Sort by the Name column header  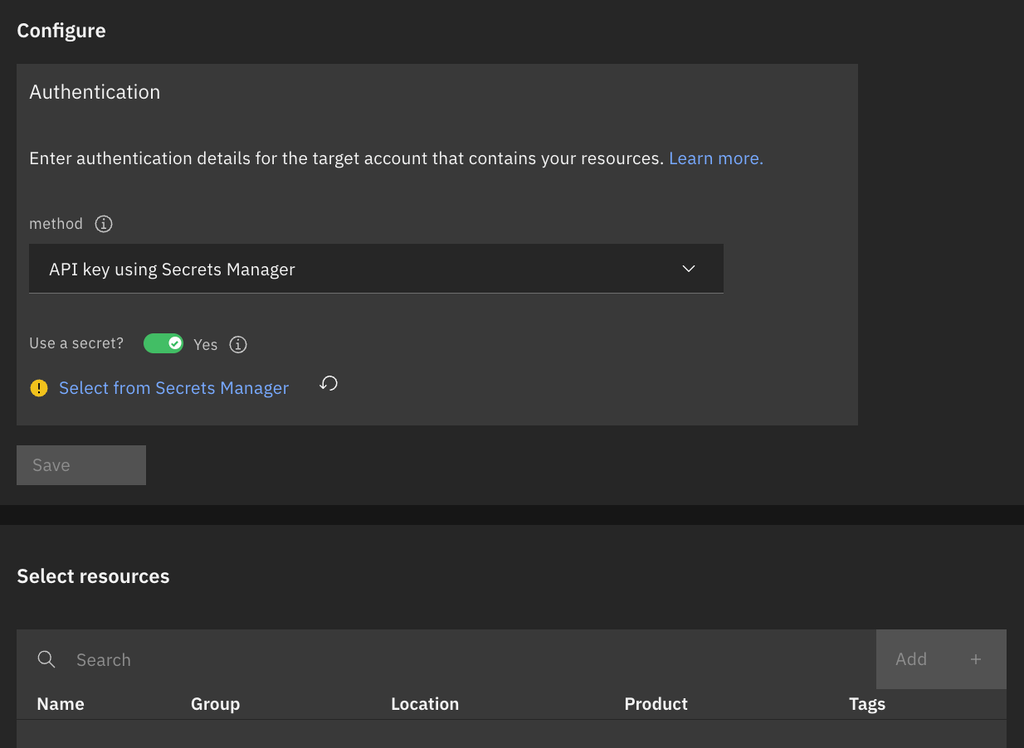(x=60, y=704)
